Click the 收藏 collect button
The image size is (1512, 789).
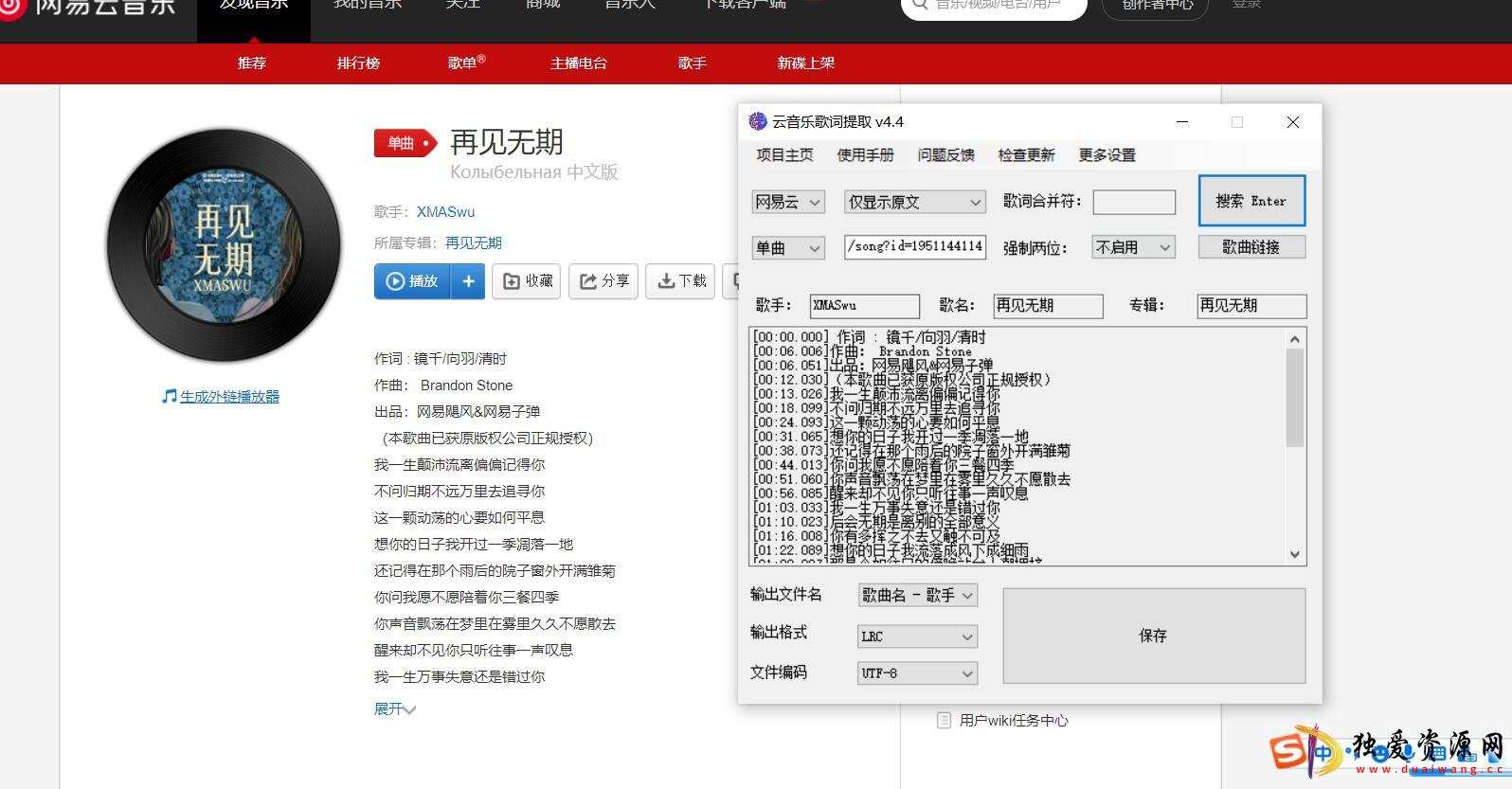click(527, 281)
